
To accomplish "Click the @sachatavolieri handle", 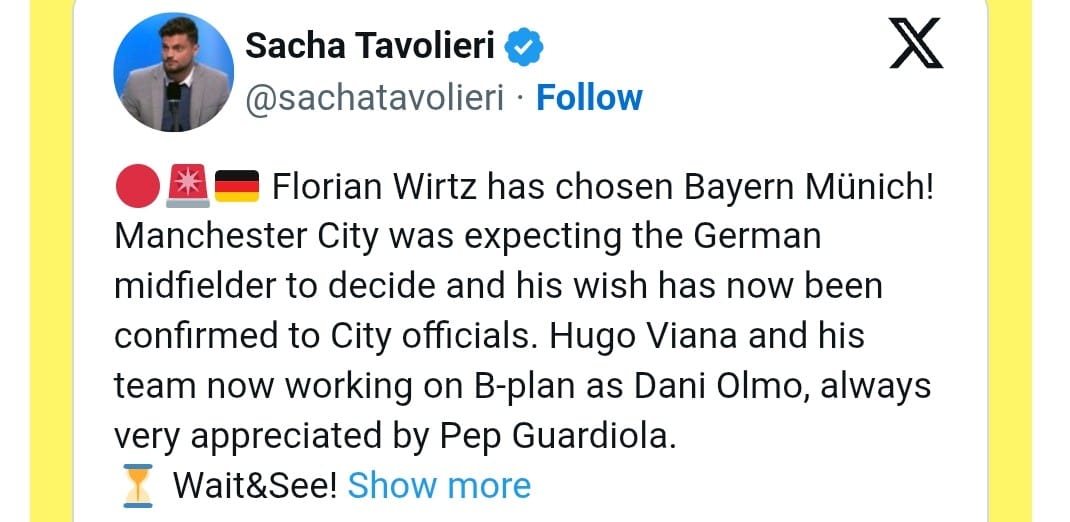I will click(374, 98).
